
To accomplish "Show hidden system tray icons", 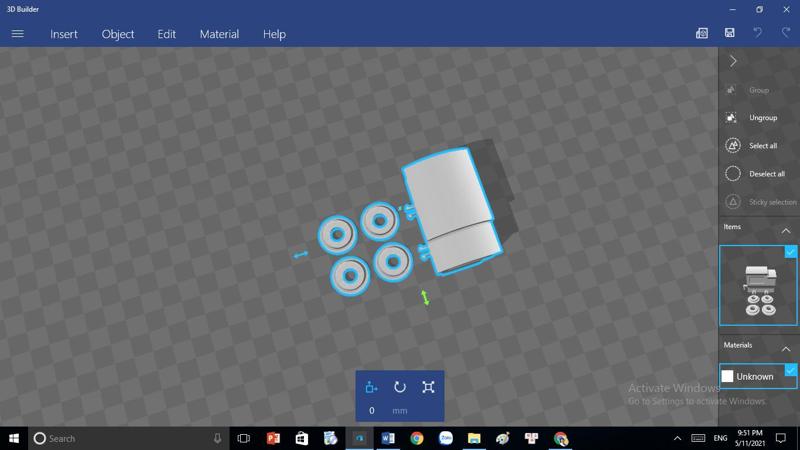I will click(x=677, y=438).
